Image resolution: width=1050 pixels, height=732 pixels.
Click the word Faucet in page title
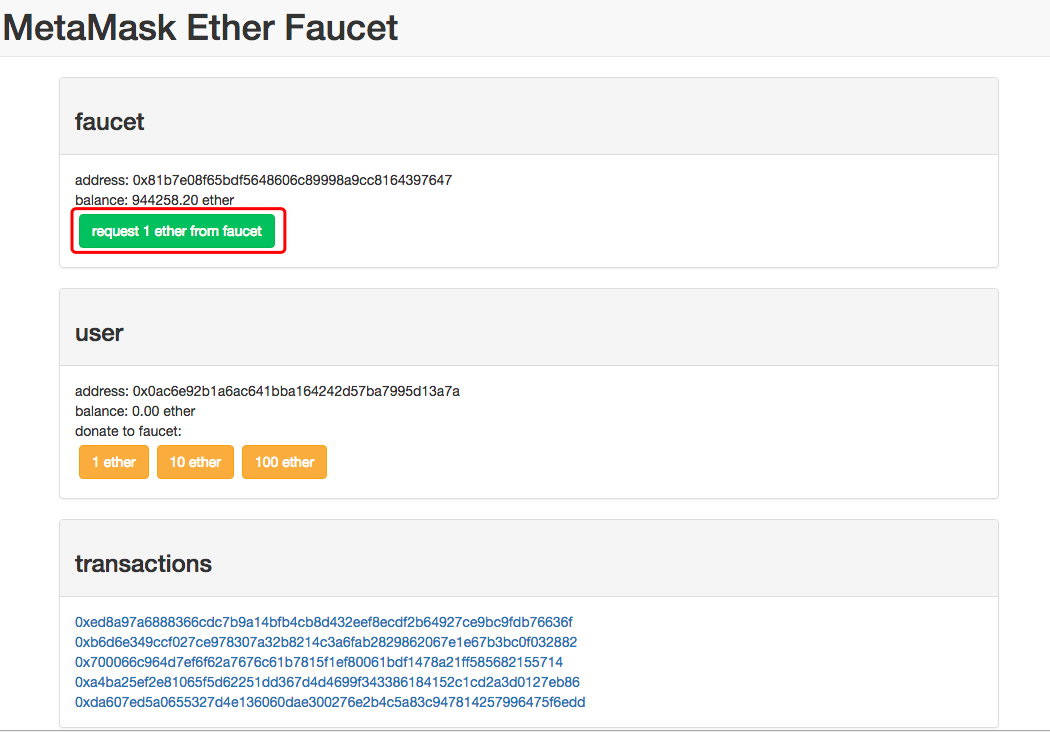341,28
